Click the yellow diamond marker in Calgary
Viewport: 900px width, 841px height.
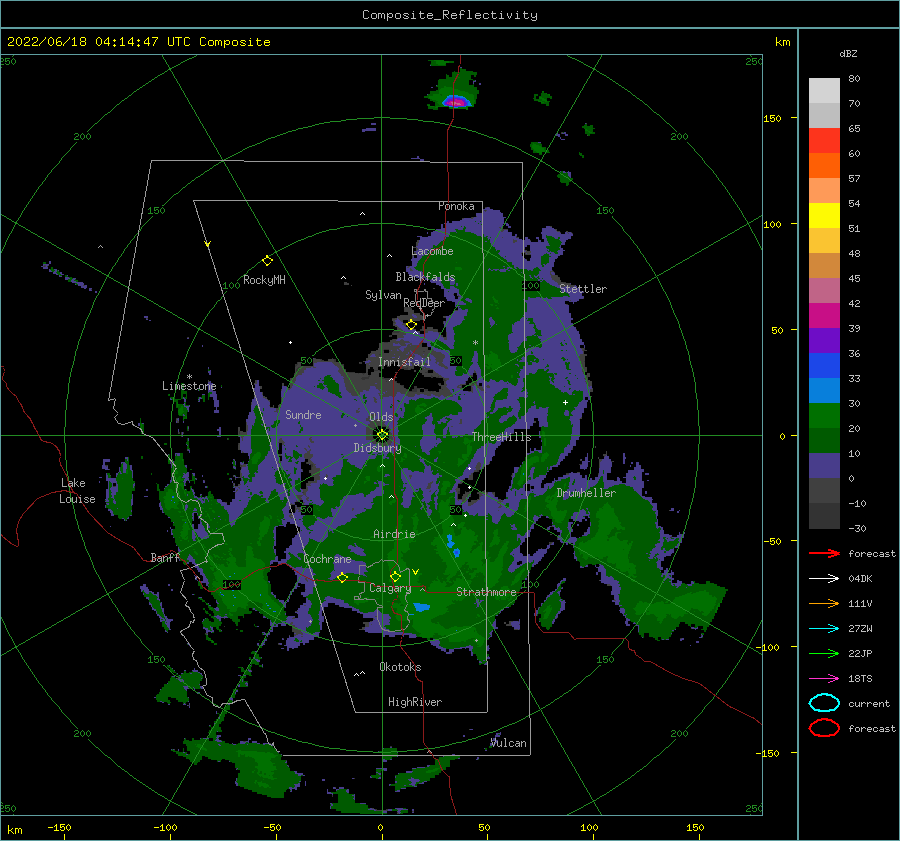point(395,576)
